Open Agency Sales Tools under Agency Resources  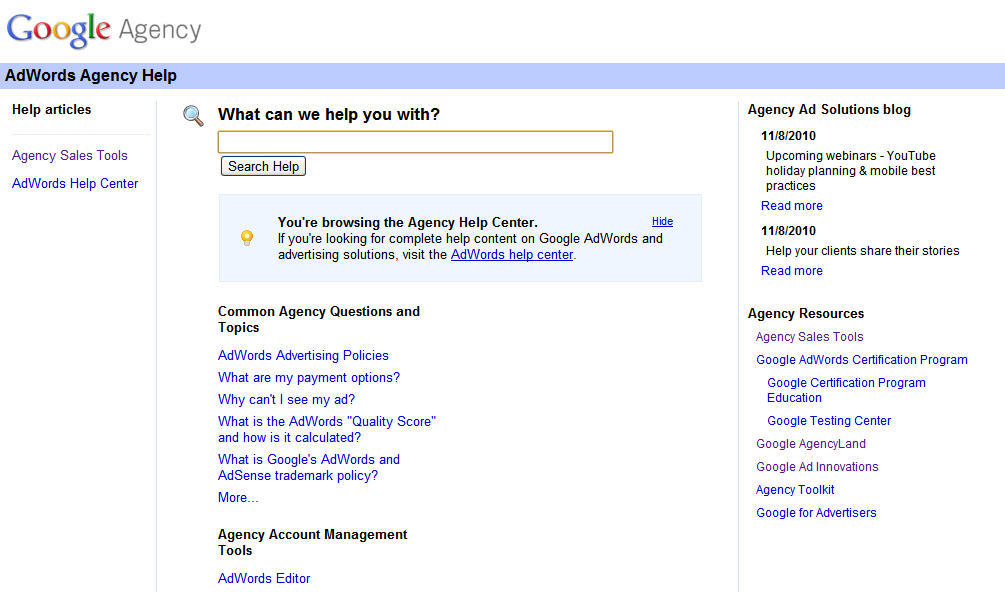coord(810,337)
